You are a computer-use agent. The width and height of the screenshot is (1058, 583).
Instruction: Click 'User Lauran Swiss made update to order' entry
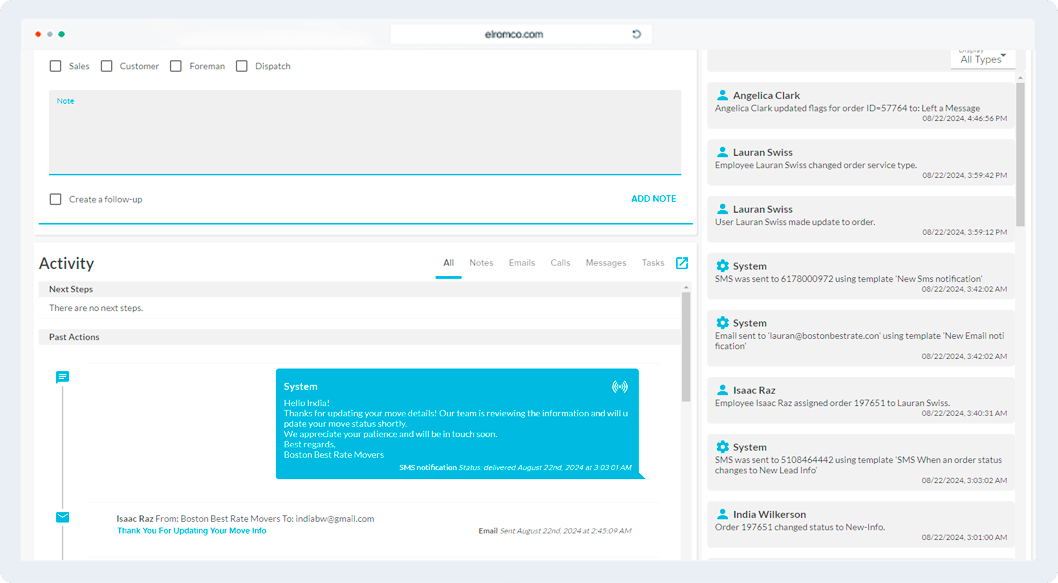(795, 221)
